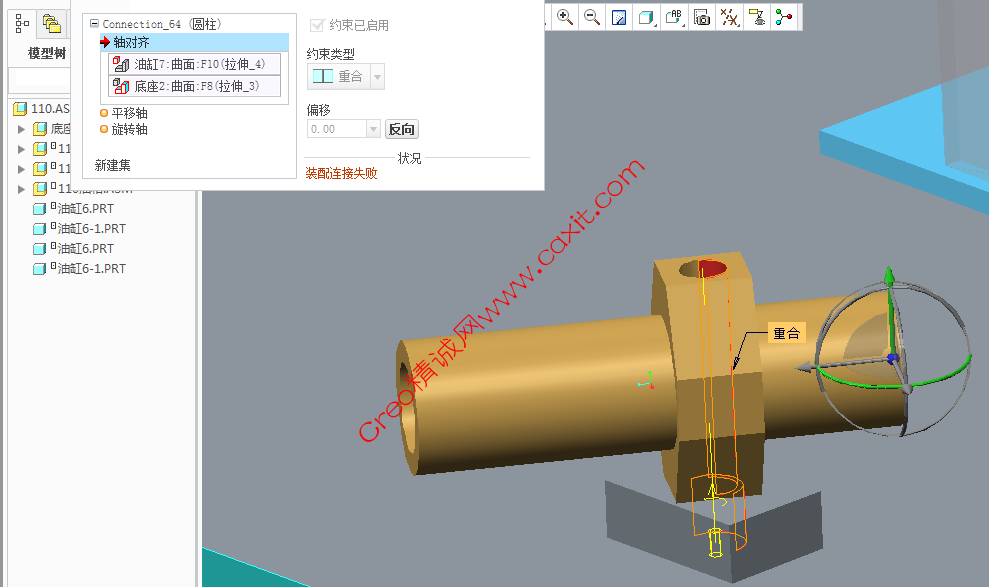
Task: Select reference 底座2:曲面:F8(拉伸_3)
Action: 194,86
